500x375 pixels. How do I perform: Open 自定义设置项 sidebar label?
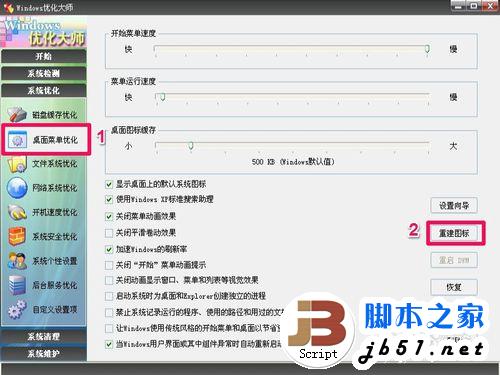coord(55,310)
